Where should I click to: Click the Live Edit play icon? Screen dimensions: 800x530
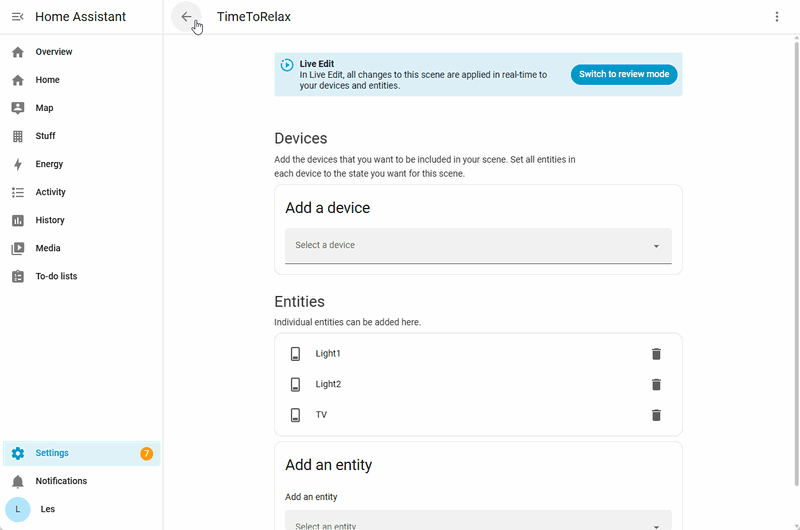287,65
